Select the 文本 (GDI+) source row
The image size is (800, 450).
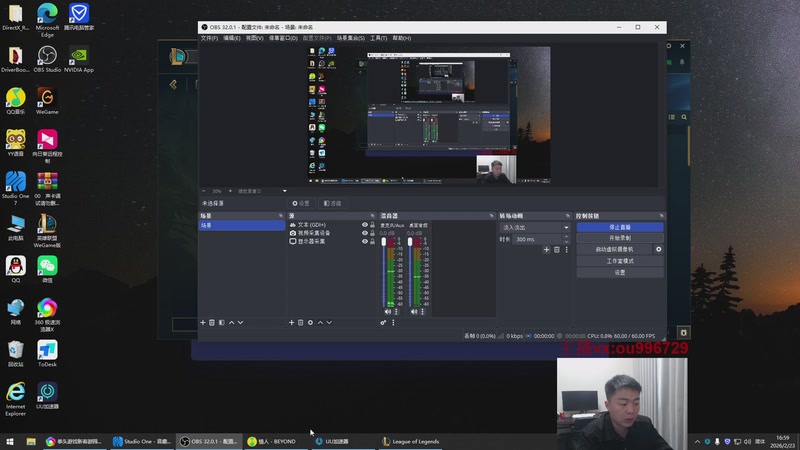click(333, 224)
